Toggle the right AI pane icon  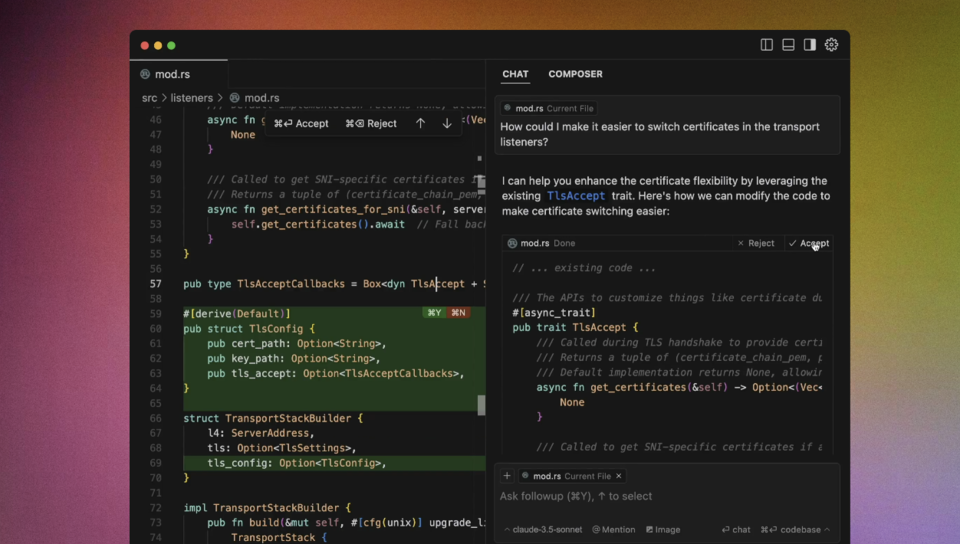coord(810,45)
